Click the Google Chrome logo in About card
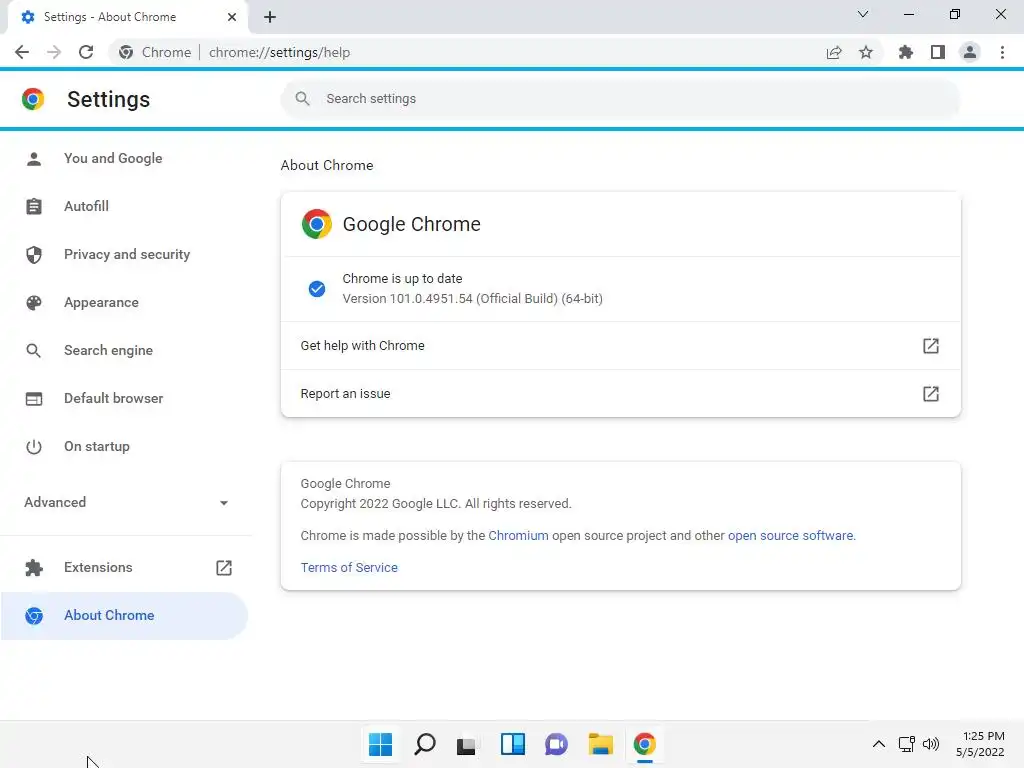The height and width of the screenshot is (768, 1024). 317,224
